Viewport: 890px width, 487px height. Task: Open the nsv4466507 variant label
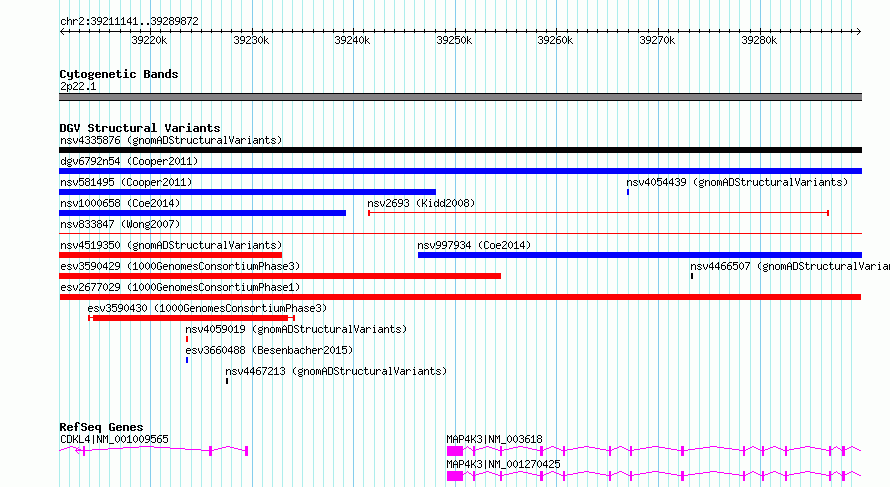coord(790,266)
